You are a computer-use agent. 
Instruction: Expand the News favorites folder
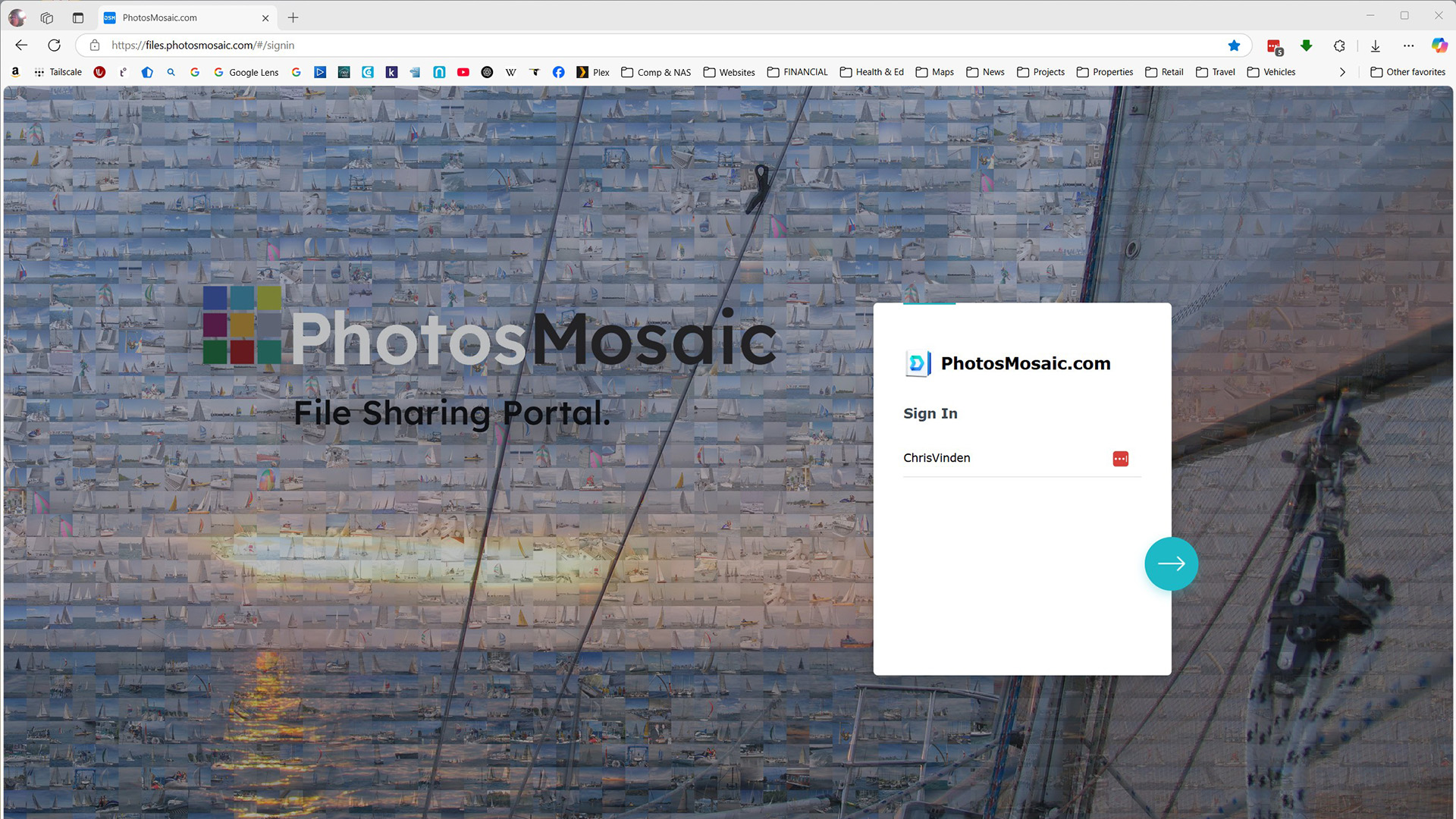(x=985, y=72)
